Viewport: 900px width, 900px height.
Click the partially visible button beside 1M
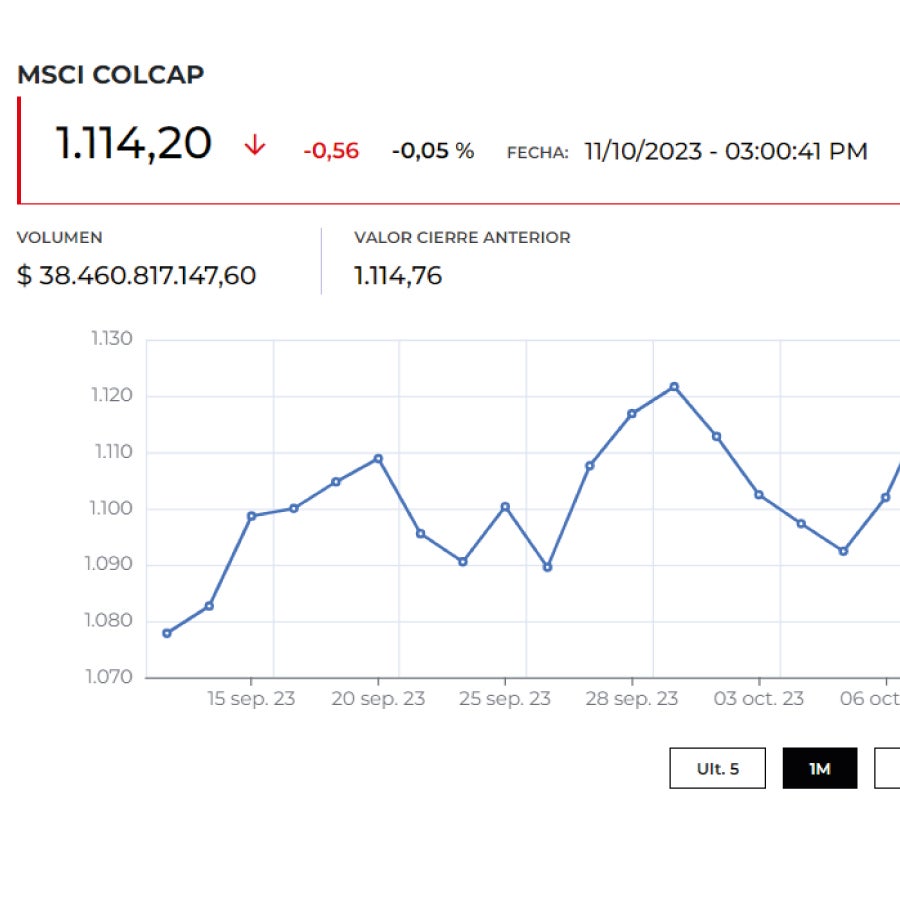pyautogui.click(x=890, y=768)
